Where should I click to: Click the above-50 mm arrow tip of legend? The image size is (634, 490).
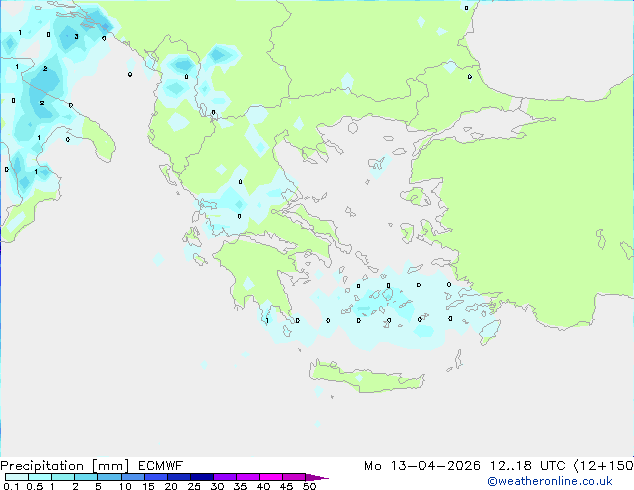(317, 477)
